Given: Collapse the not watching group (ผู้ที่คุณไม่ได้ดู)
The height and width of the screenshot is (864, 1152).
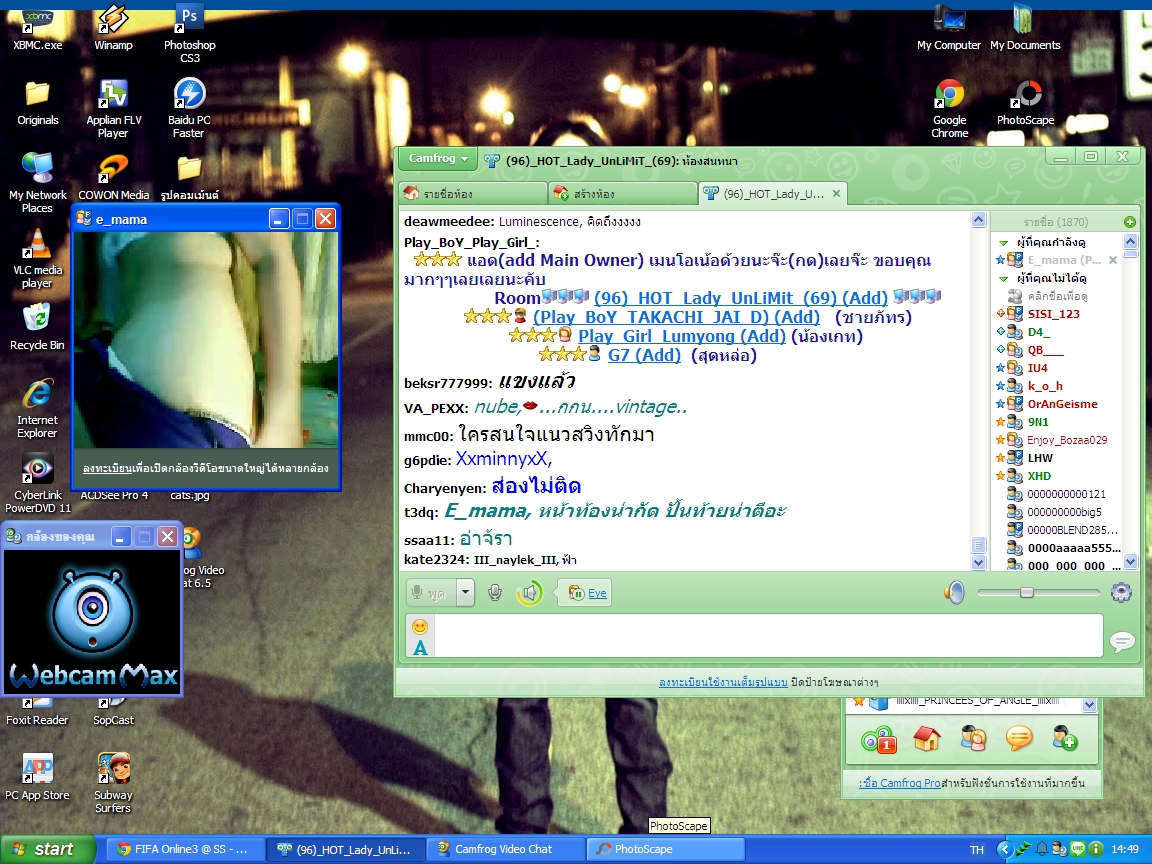Looking at the screenshot, I should pos(1004,278).
